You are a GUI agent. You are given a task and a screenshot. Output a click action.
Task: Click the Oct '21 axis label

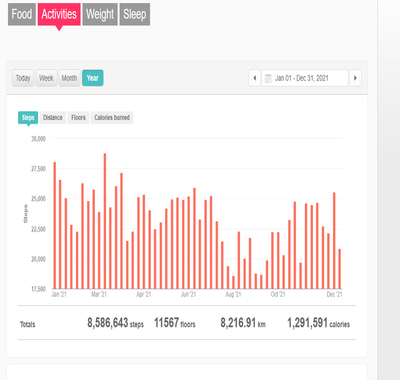(x=278, y=294)
